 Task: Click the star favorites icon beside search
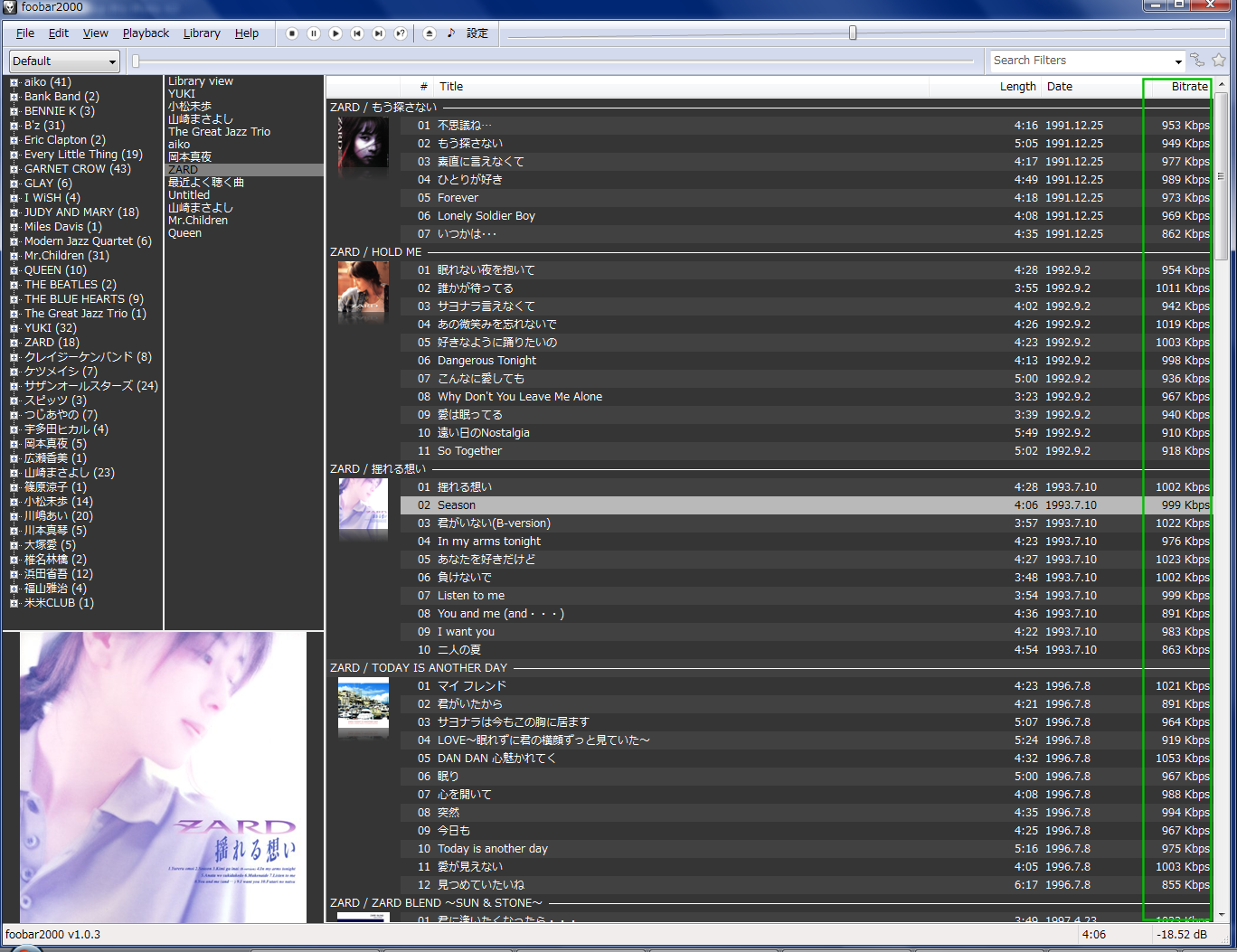click(x=1219, y=61)
